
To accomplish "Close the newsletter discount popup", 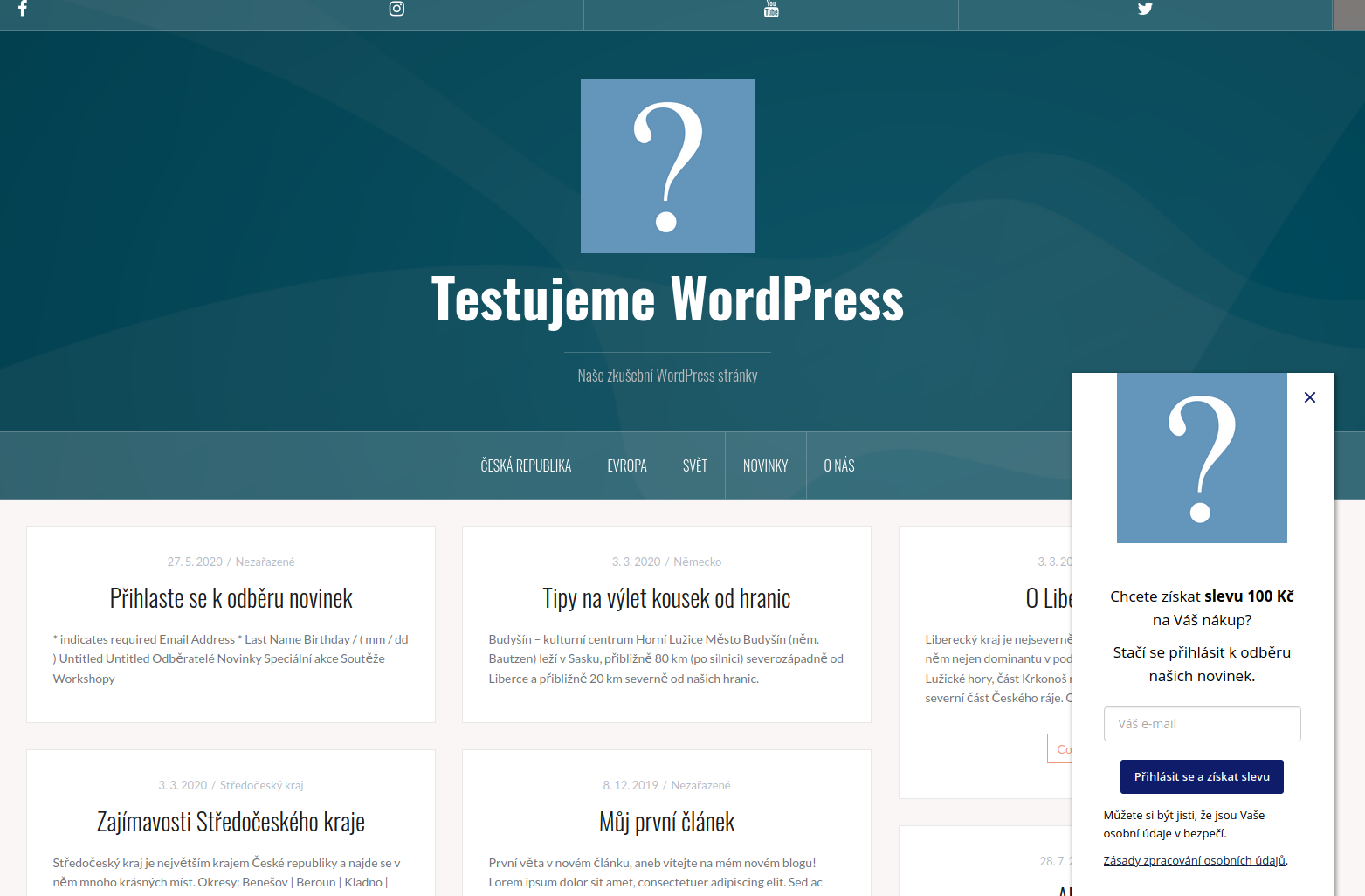I will point(1310,397).
